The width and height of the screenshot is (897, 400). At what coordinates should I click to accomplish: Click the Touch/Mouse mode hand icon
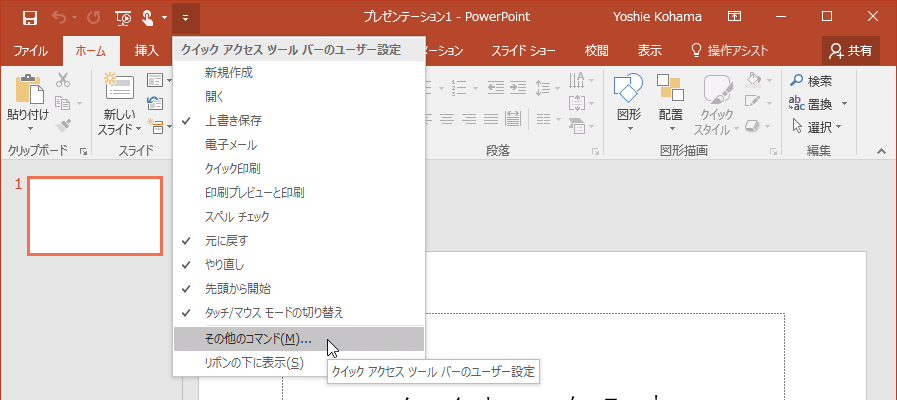tap(148, 18)
